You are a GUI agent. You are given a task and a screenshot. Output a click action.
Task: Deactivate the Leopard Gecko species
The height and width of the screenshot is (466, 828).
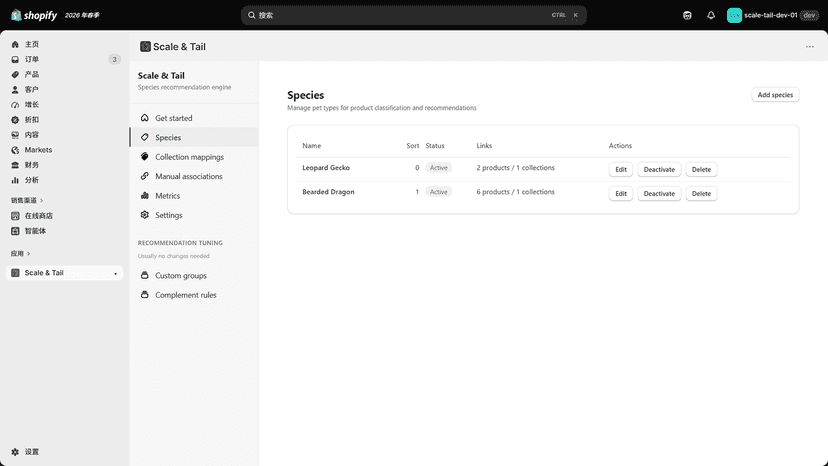pos(659,169)
